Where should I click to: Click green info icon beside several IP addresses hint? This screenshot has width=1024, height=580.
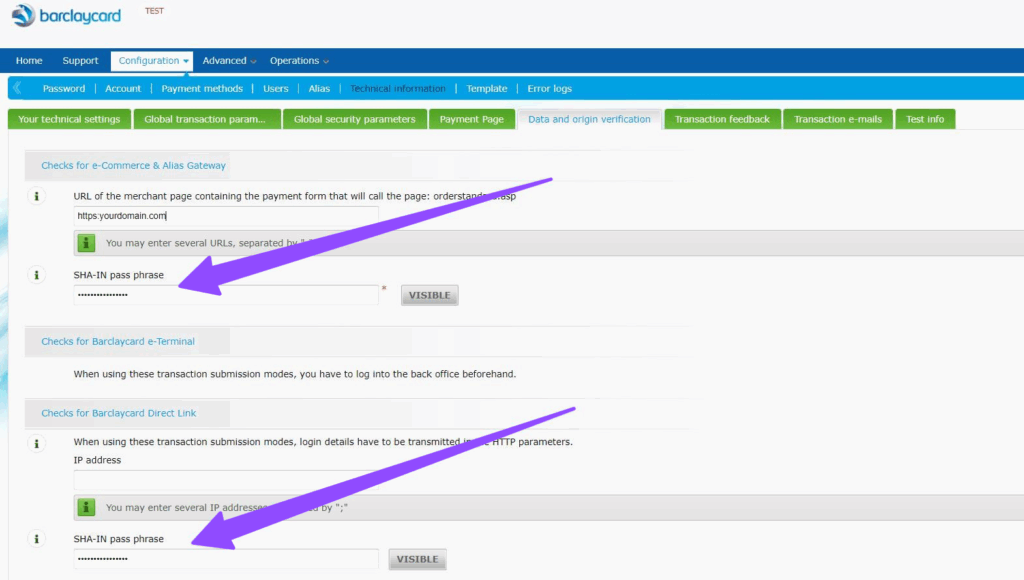86,507
